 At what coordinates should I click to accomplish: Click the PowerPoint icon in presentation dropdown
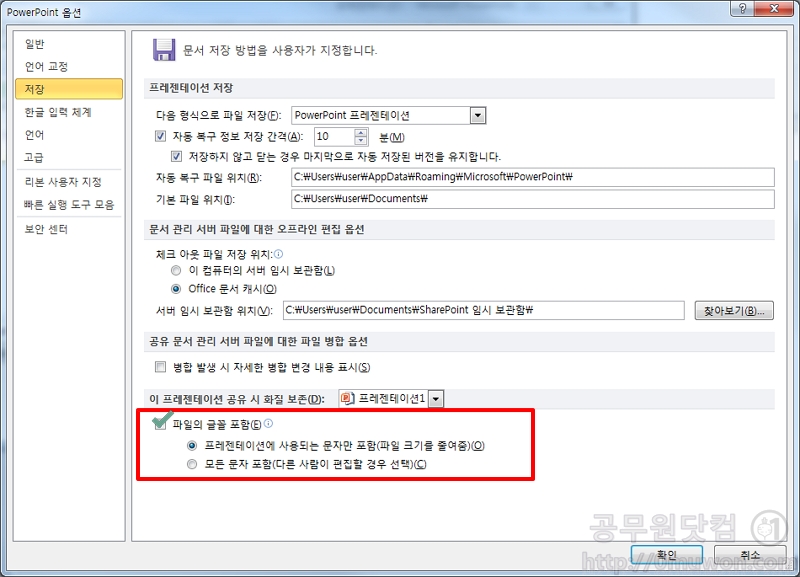[x=347, y=398]
